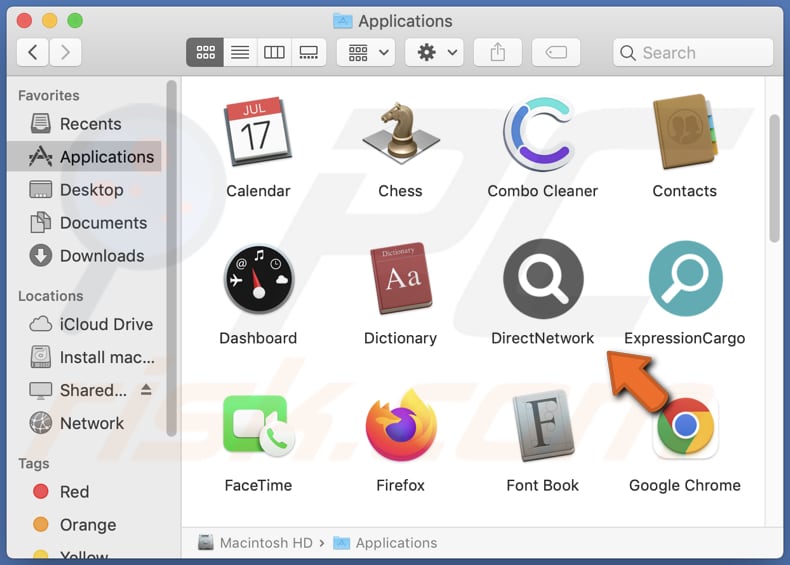Click the Contacts app icon
Viewport: 790px width, 565px height.
685,131
